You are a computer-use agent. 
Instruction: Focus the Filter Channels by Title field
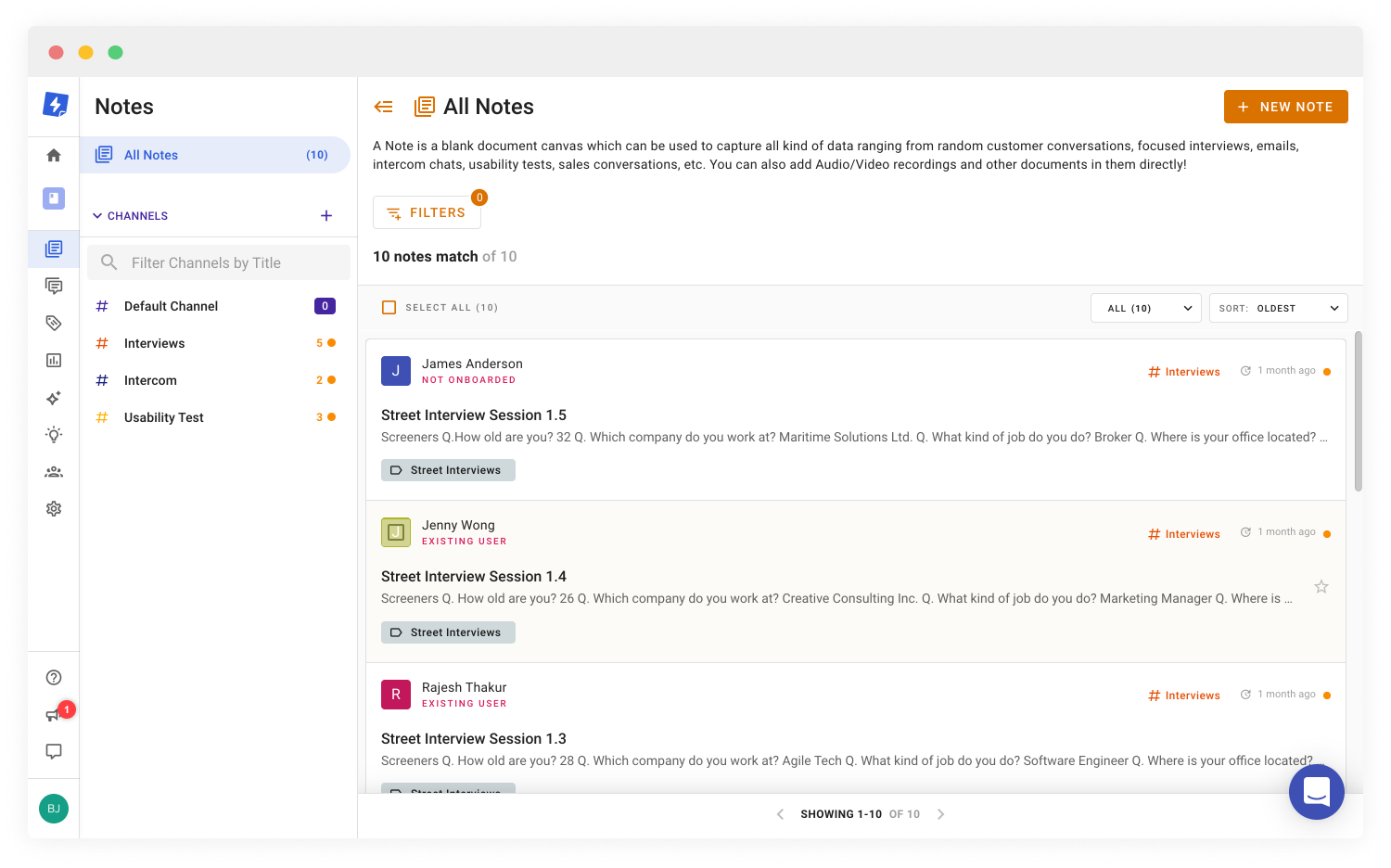[219, 262]
